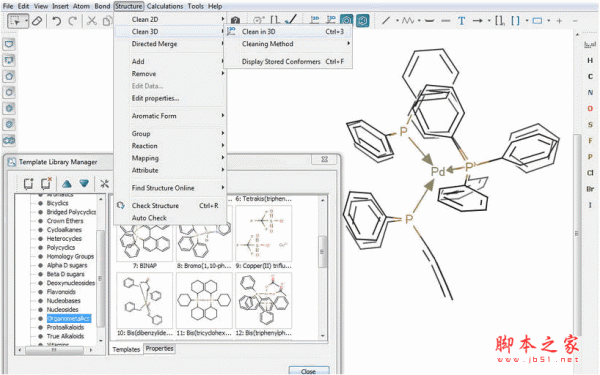This screenshot has width=600, height=375.
Task: Choose the blue bracket group tool
Action: [x=515, y=21]
